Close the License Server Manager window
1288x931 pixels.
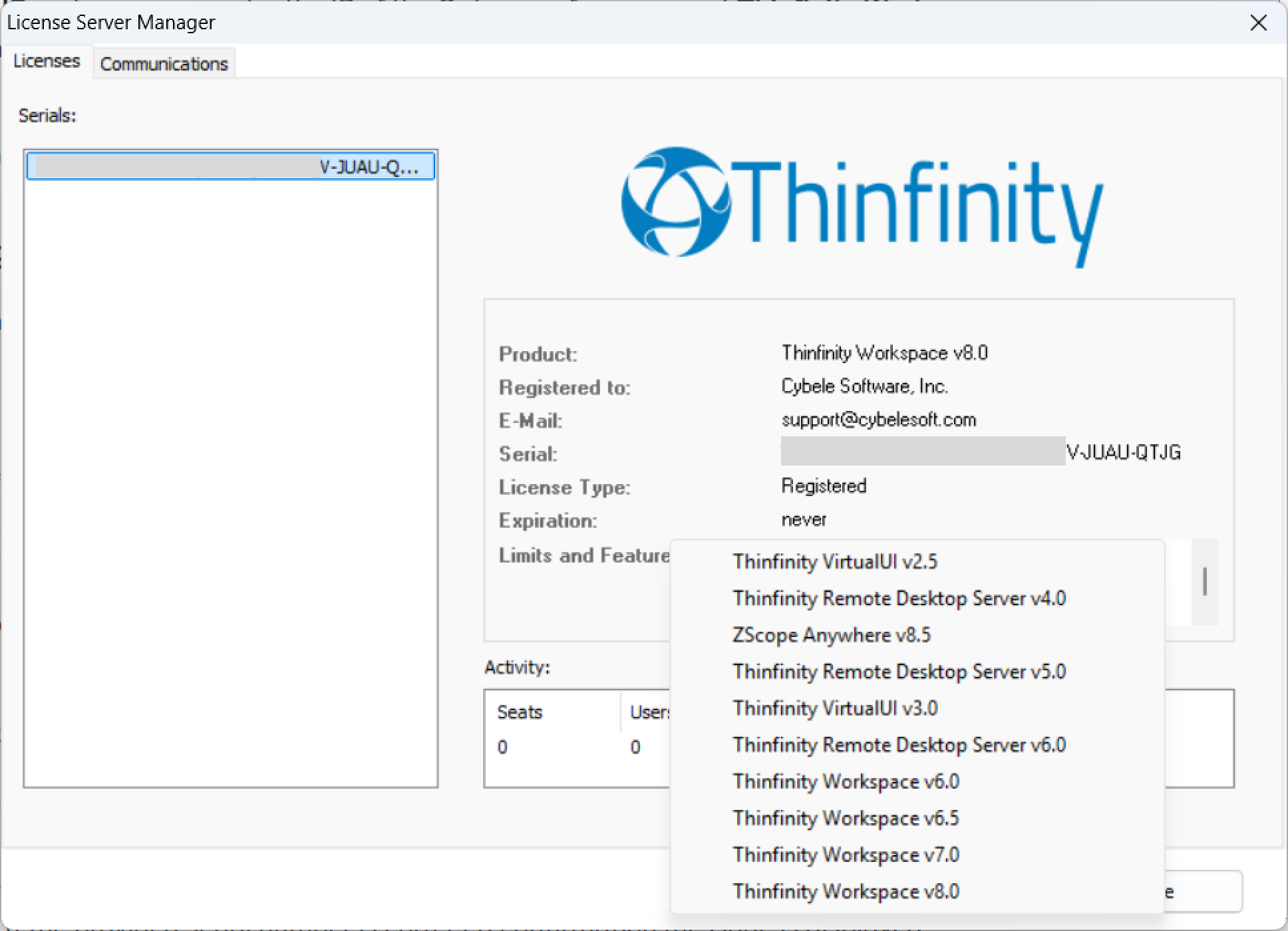pos(1258,23)
